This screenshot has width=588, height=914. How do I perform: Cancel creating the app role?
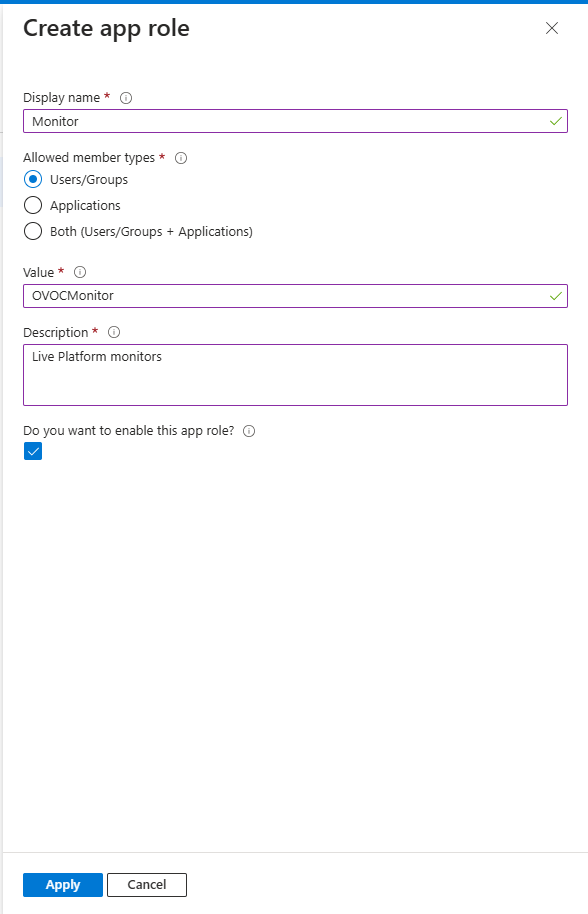147,885
